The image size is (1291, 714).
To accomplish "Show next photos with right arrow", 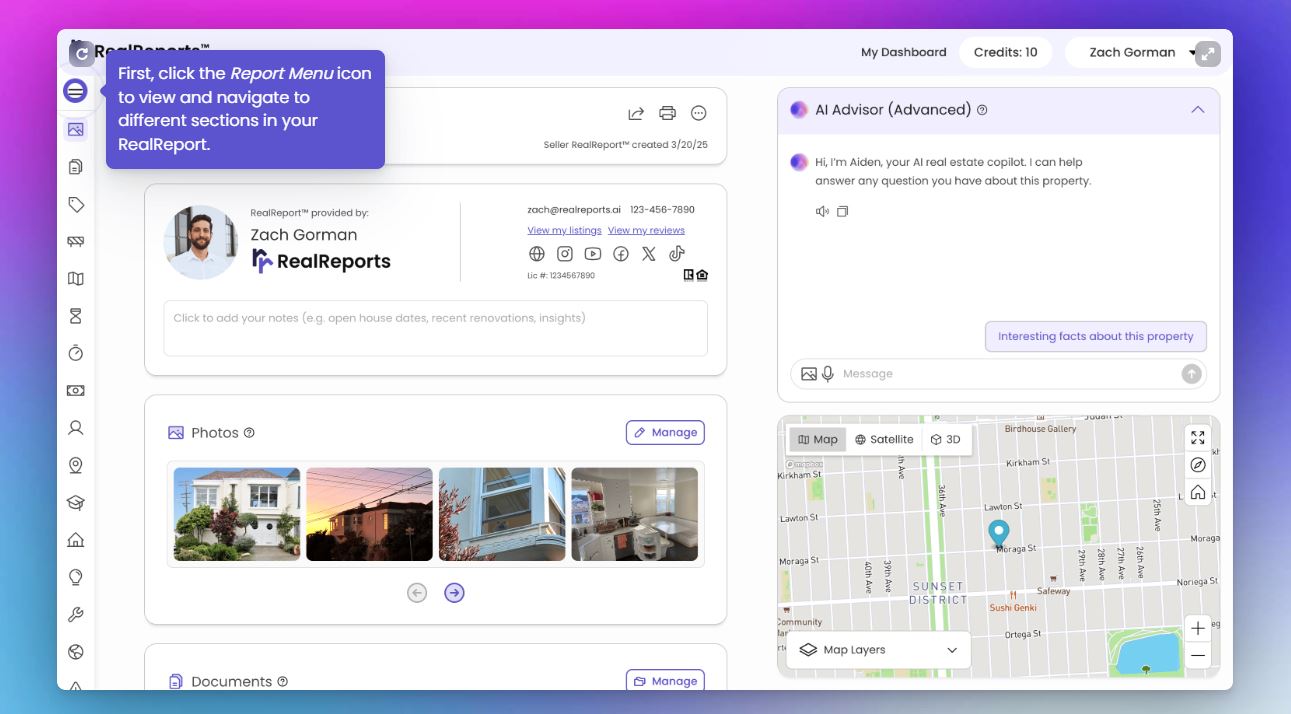I will pos(454,593).
